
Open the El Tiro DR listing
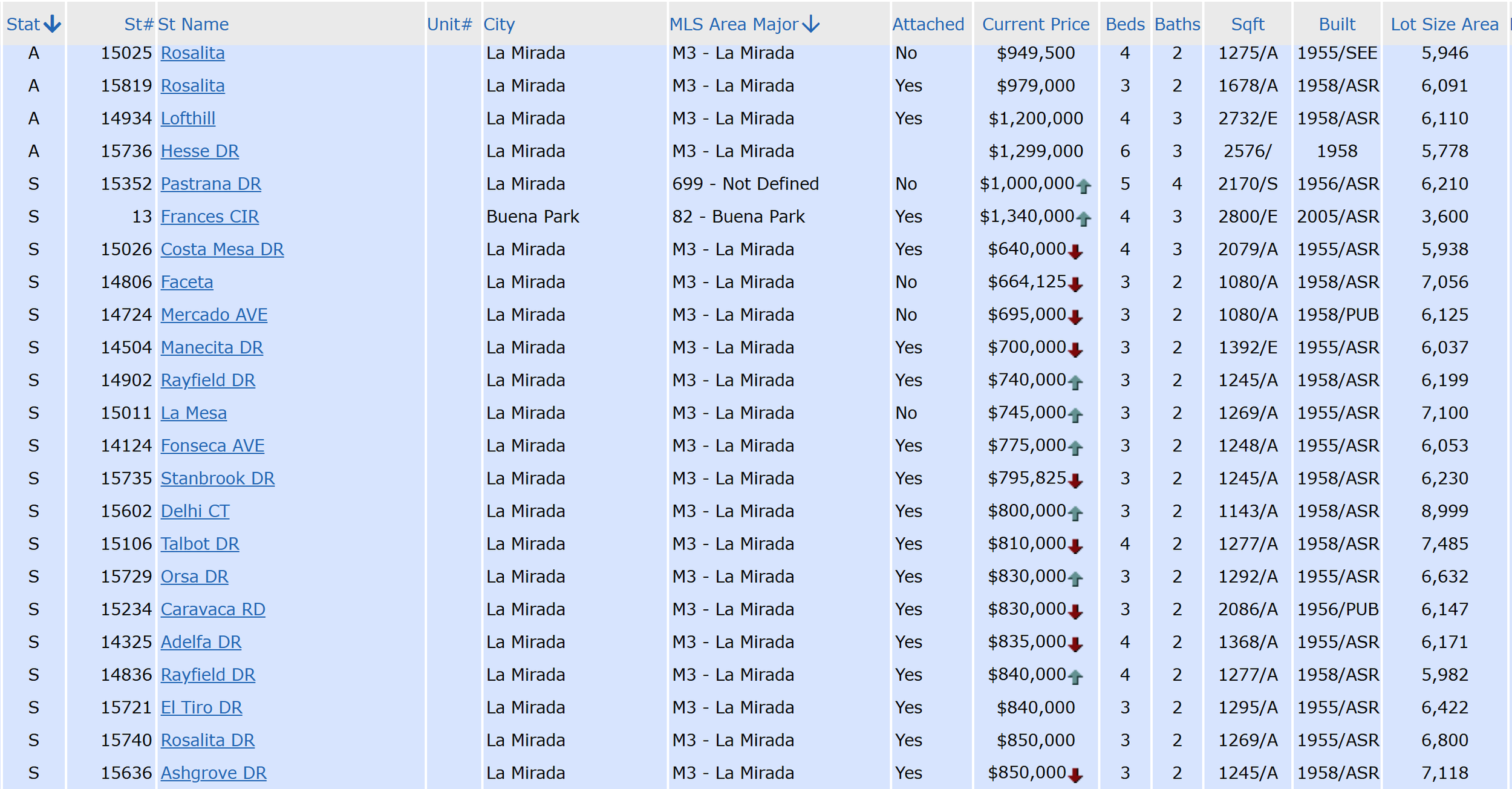coord(201,707)
